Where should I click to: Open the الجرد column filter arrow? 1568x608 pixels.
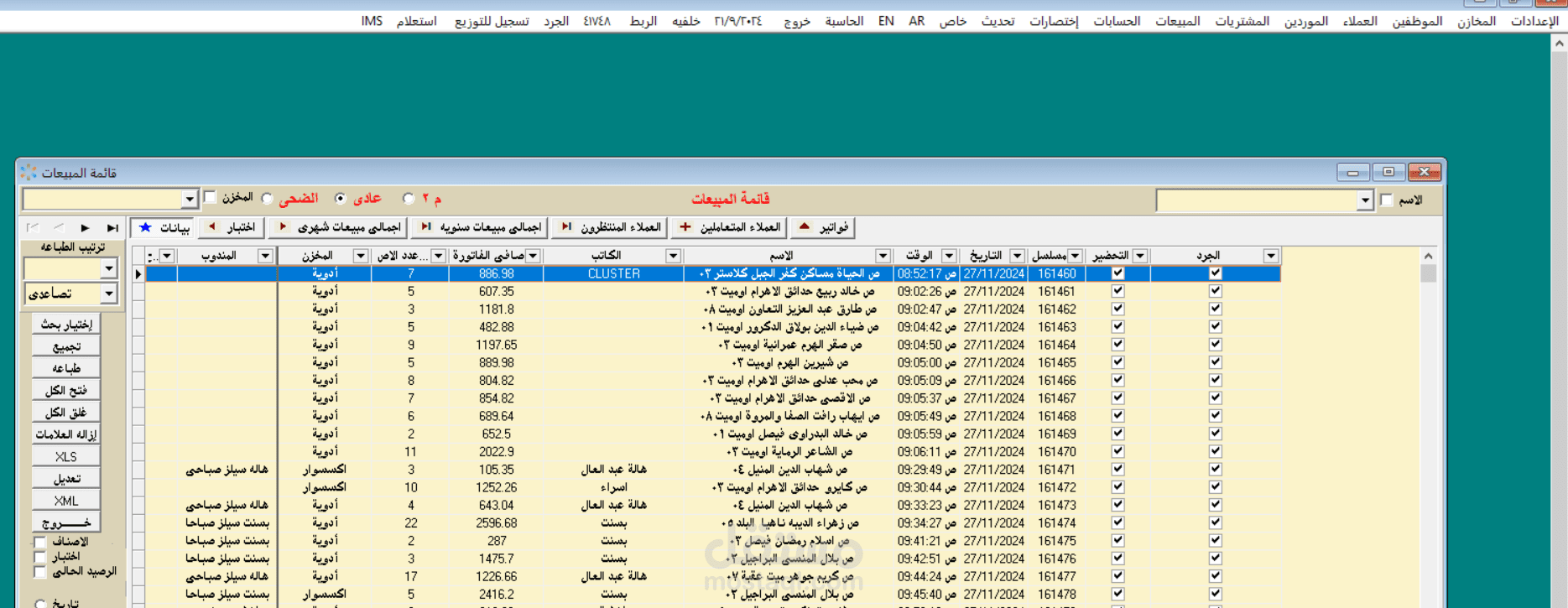click(x=1271, y=256)
